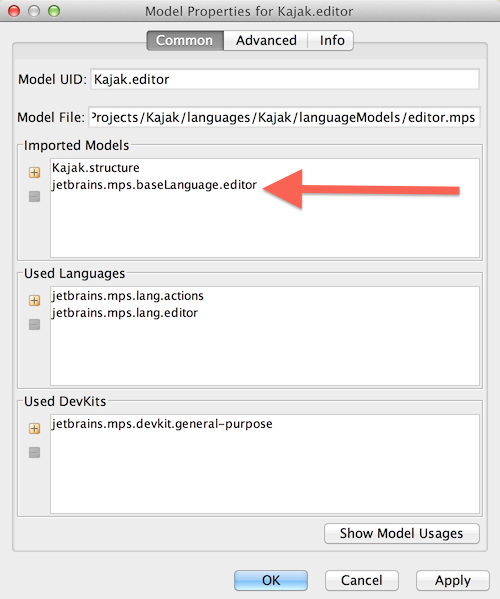This screenshot has height=599, width=500.
Task: Click the Show Model Usages button
Action: tap(401, 533)
